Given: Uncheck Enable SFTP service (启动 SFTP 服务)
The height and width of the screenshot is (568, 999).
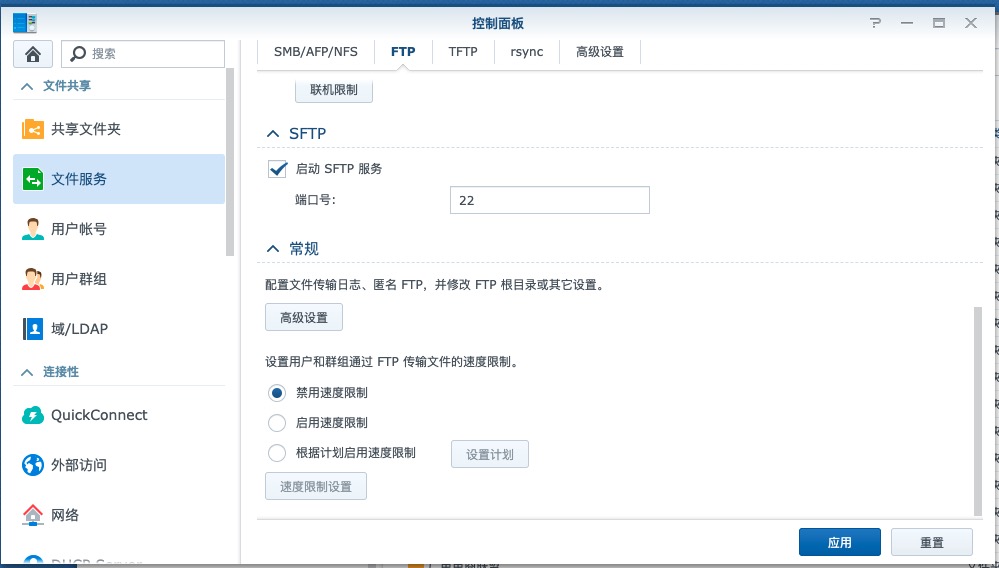Looking at the screenshot, I should pyautogui.click(x=278, y=169).
